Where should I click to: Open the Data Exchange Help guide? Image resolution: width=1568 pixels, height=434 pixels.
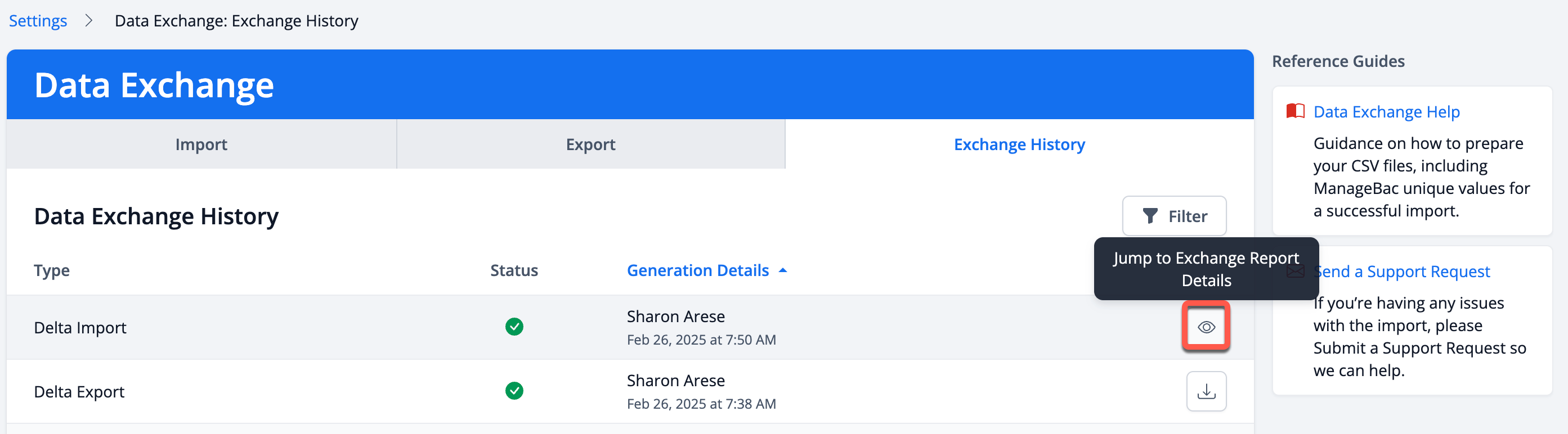(x=1387, y=112)
